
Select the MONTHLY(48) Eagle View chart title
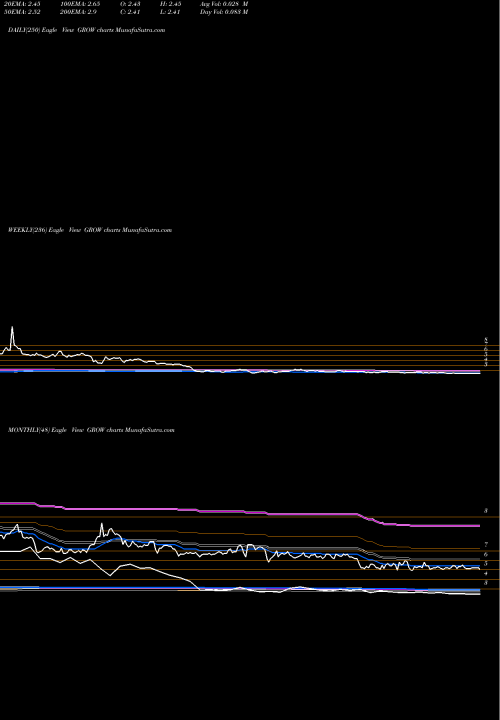pyautogui.click(x=91, y=430)
